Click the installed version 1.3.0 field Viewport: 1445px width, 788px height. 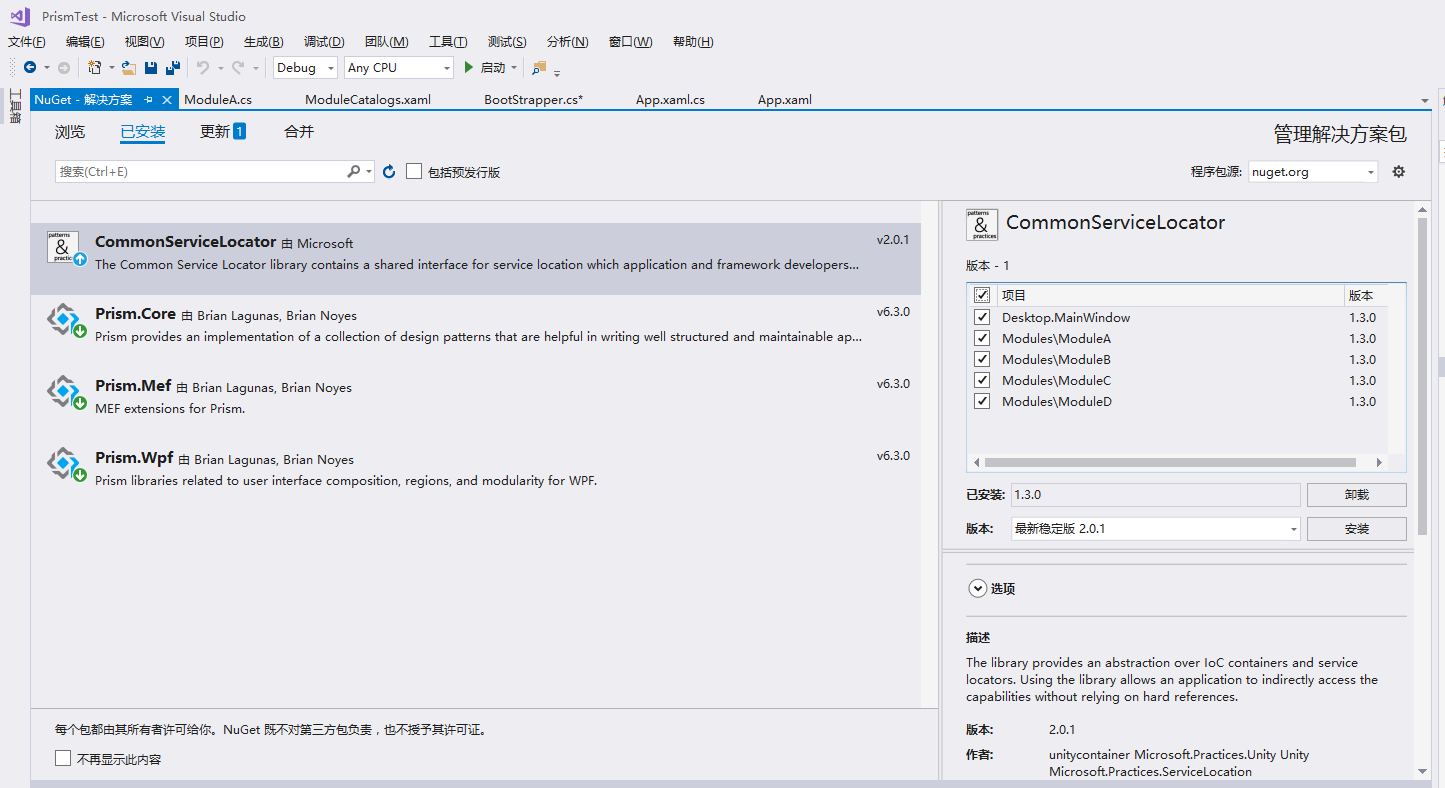click(1155, 494)
